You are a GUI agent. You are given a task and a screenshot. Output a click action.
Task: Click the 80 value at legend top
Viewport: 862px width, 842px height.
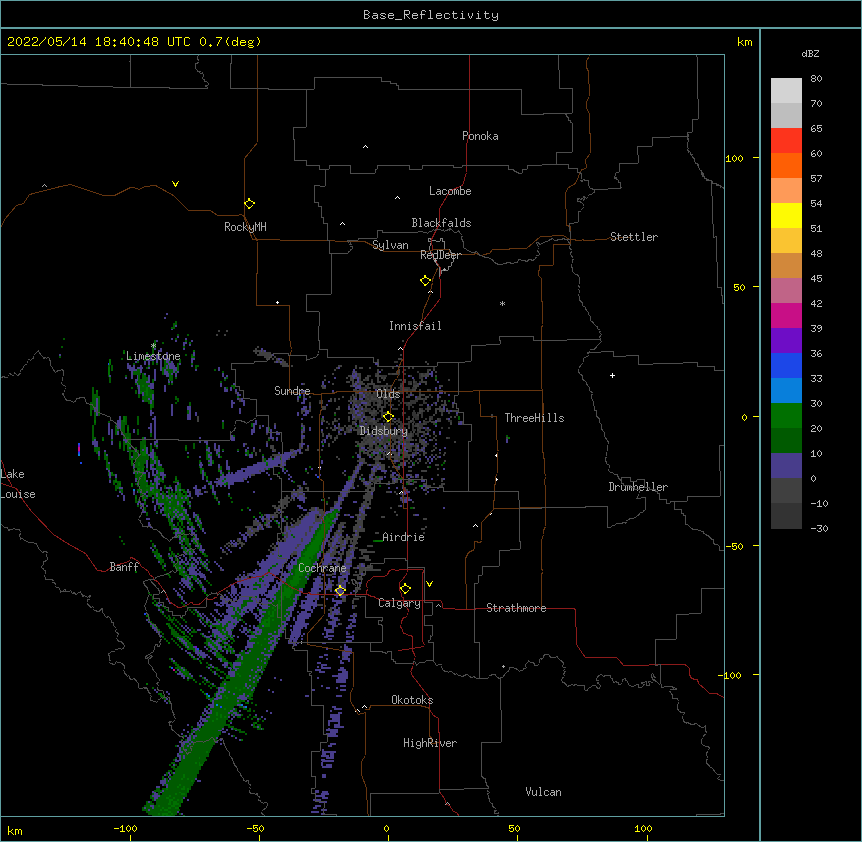(816, 79)
